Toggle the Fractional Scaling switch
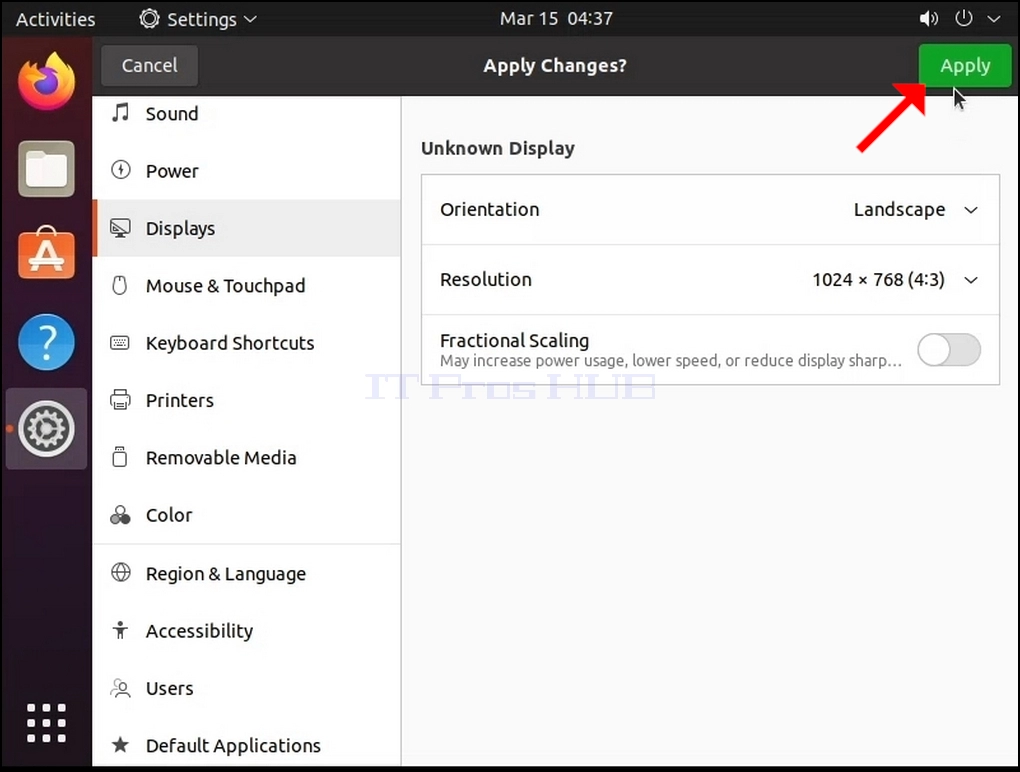The image size is (1020, 772). [949, 350]
